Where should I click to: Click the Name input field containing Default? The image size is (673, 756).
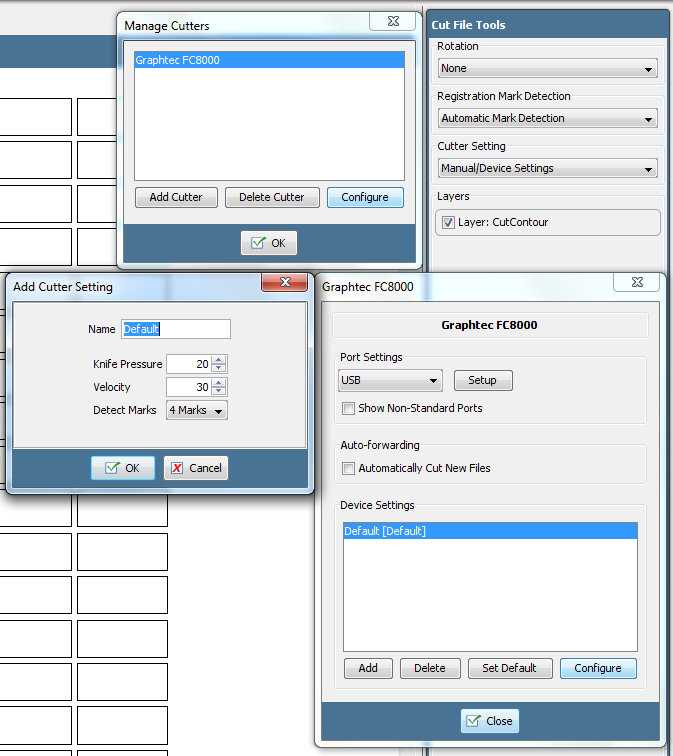click(176, 329)
